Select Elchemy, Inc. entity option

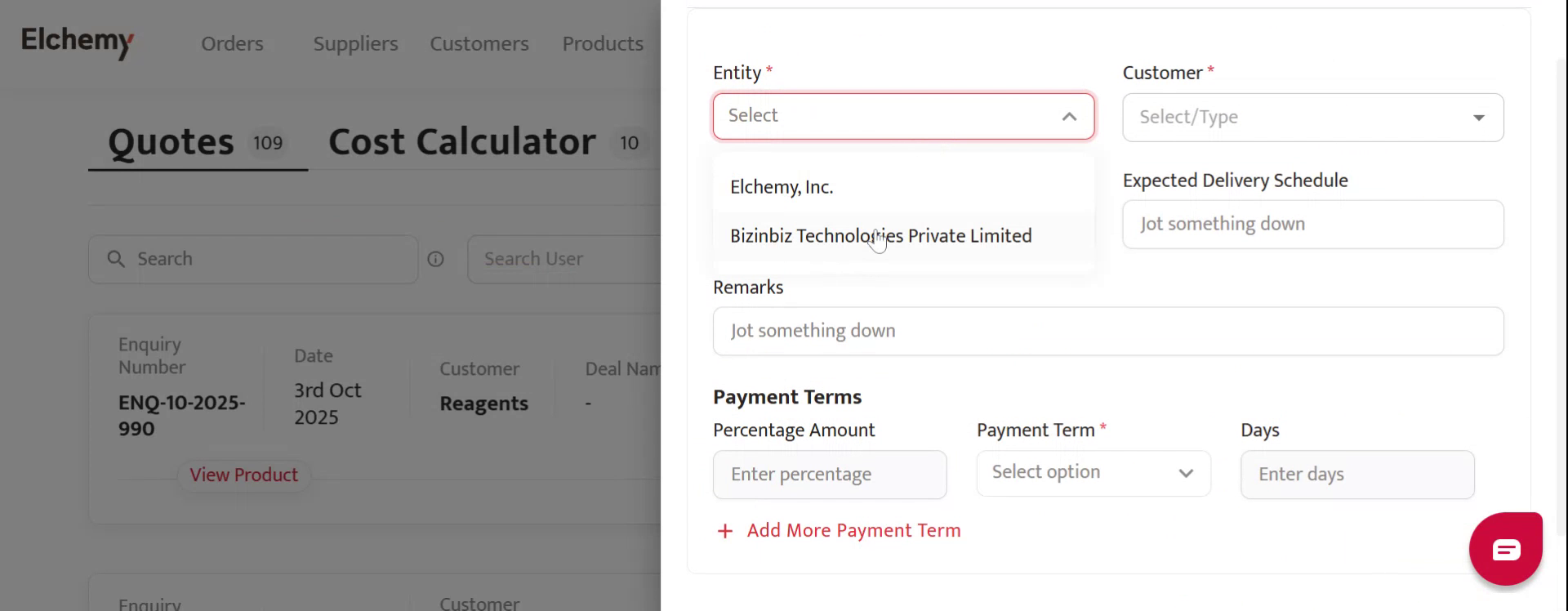(782, 187)
